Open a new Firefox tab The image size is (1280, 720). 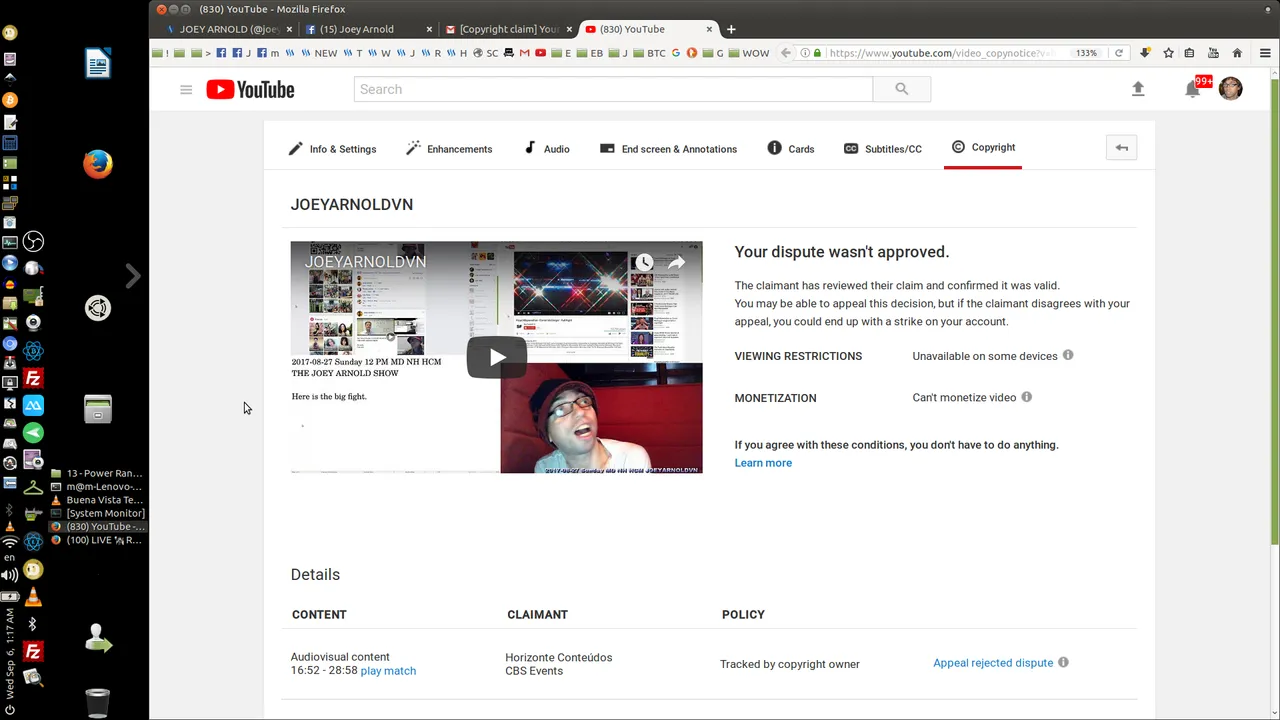click(731, 29)
